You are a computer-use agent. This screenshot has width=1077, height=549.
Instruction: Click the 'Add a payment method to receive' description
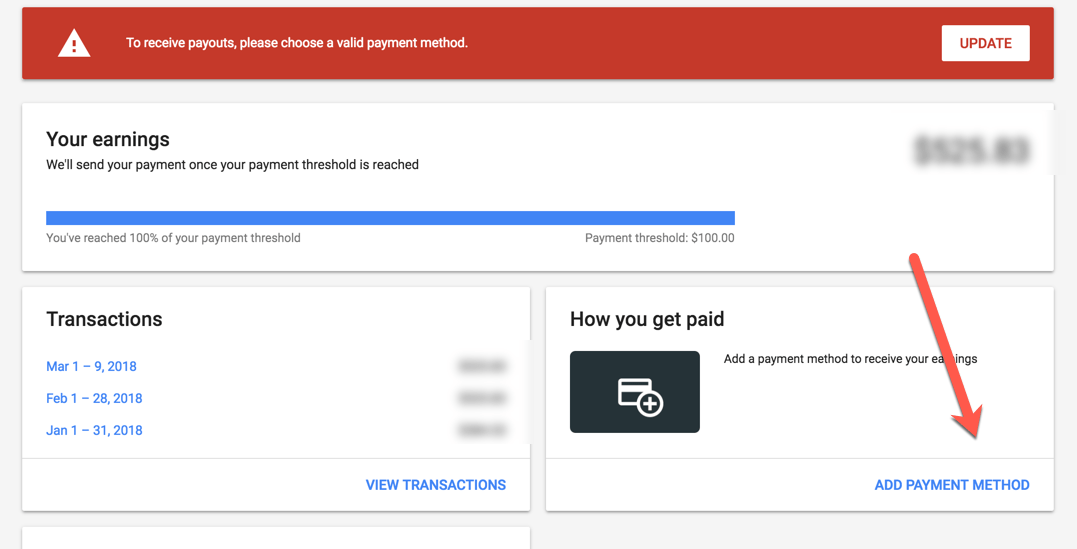850,359
